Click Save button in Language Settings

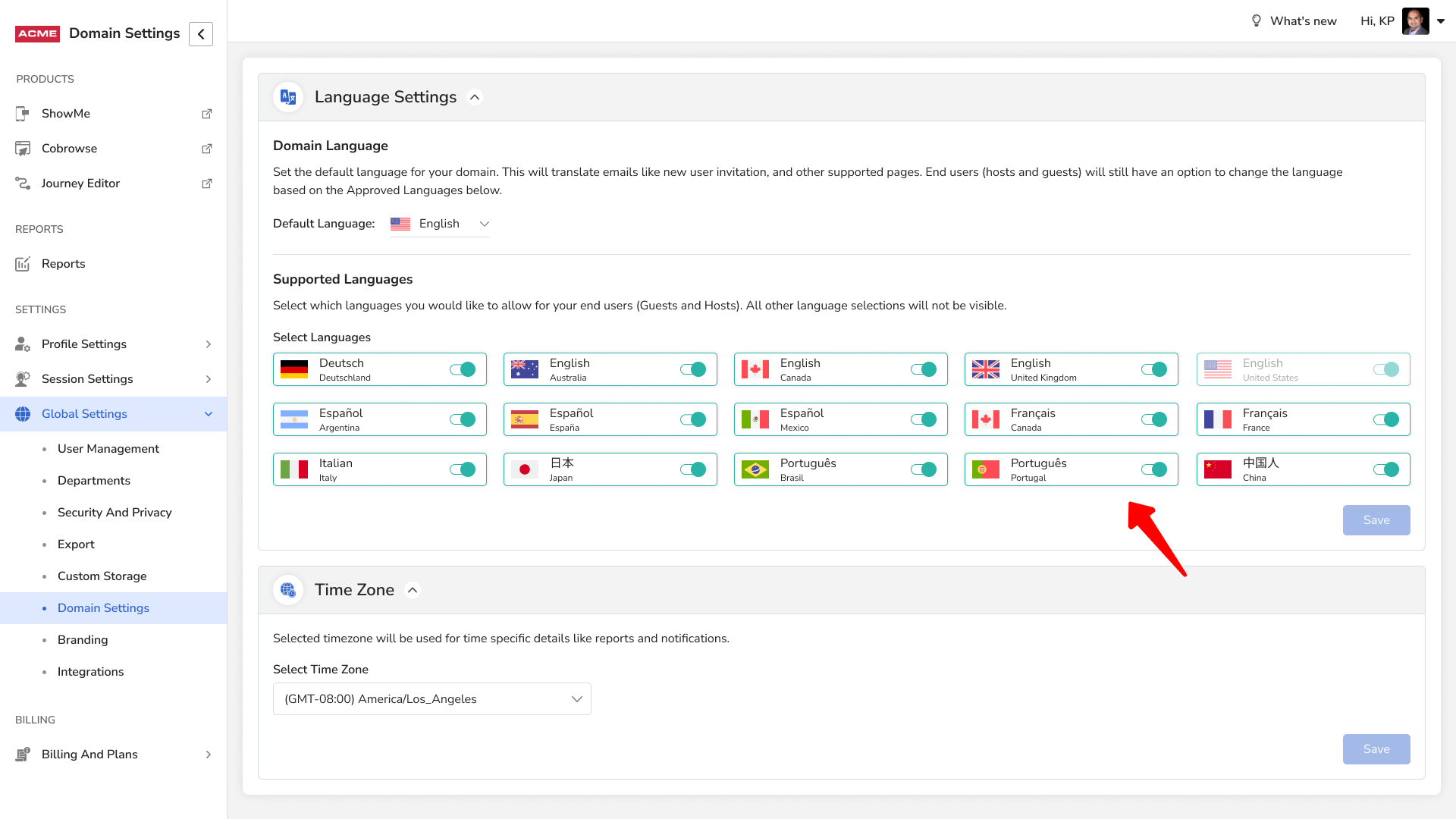[1376, 520]
